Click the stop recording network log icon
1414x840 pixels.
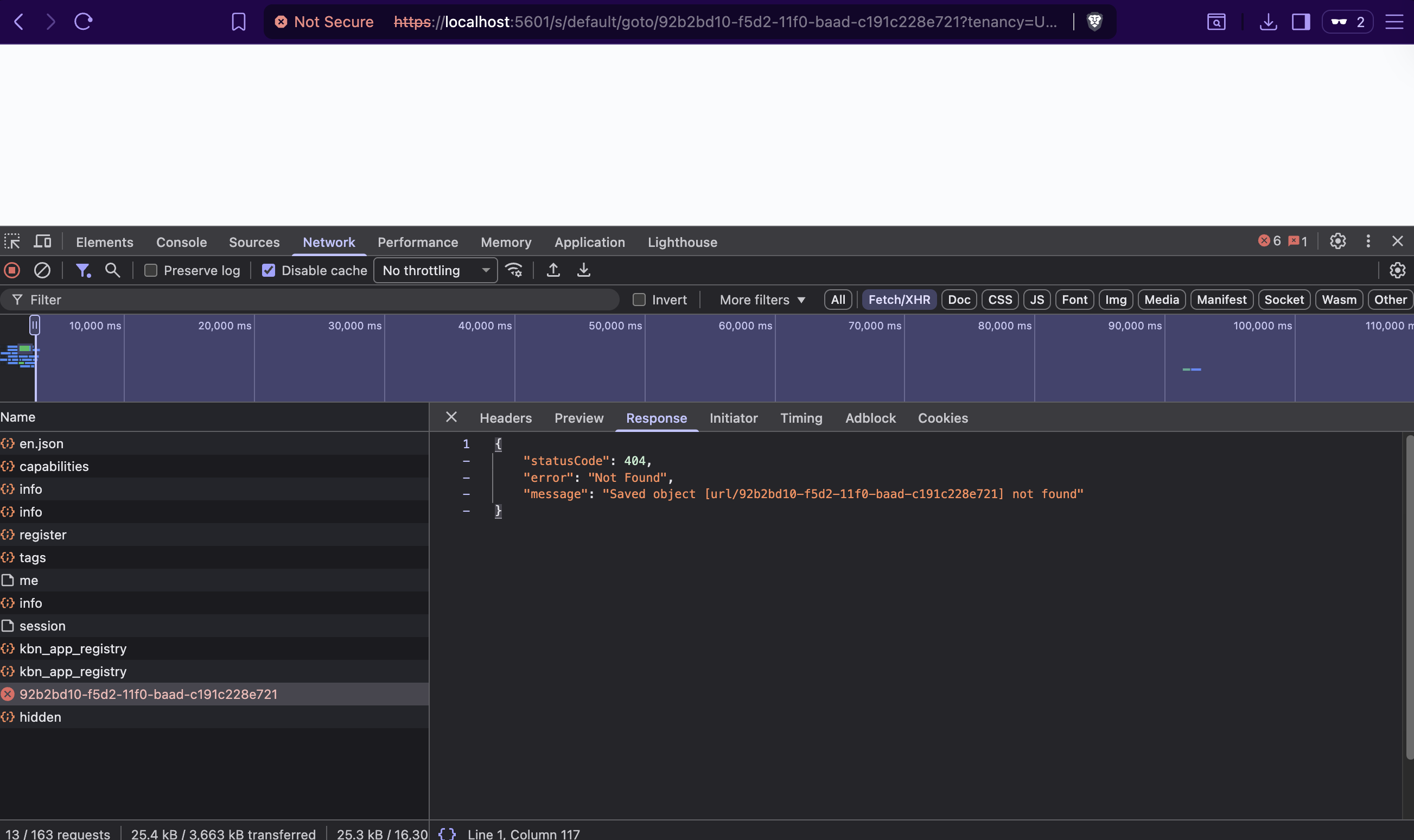pos(12,271)
